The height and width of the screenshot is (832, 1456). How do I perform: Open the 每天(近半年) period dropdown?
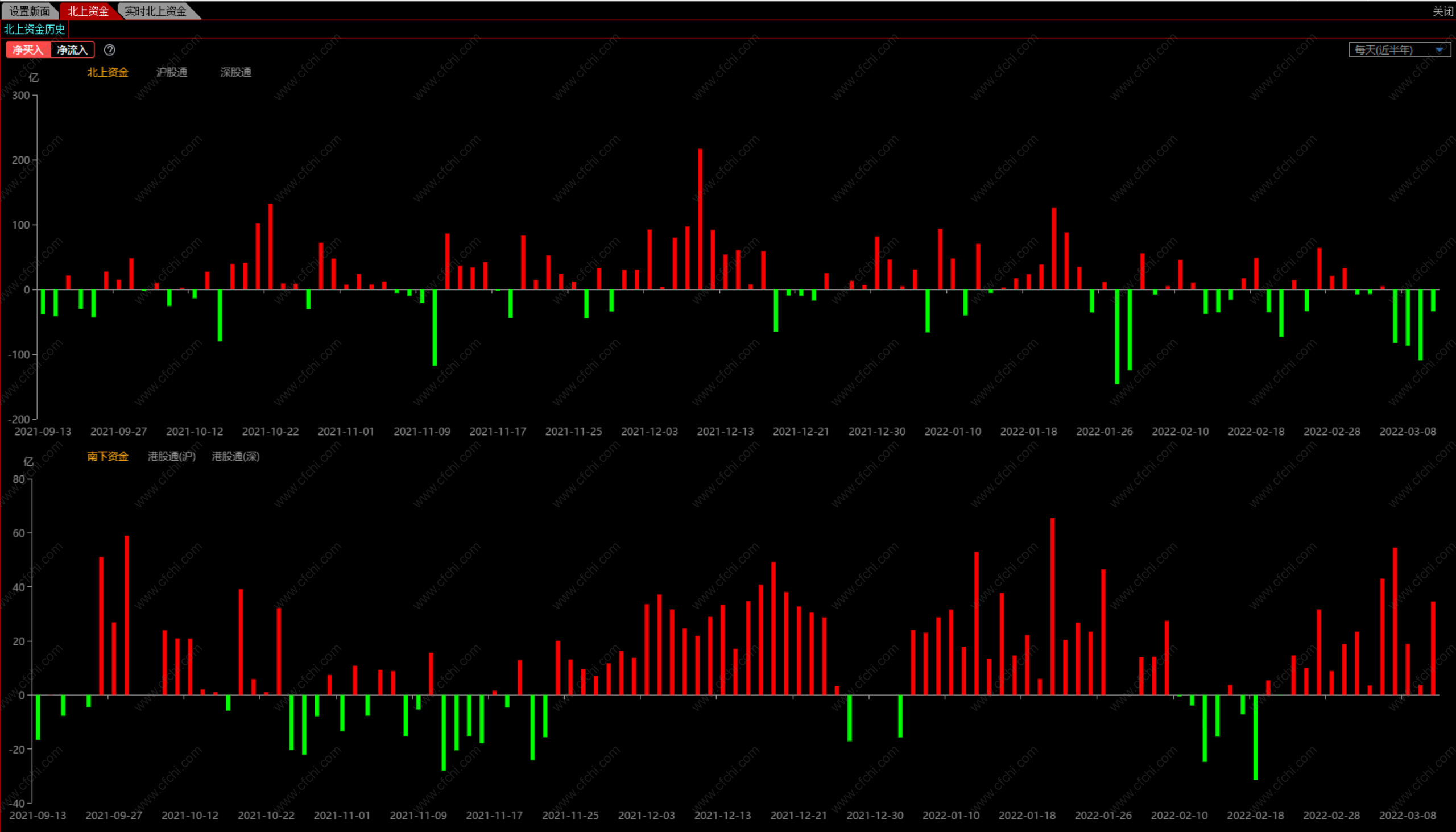pos(1388,50)
